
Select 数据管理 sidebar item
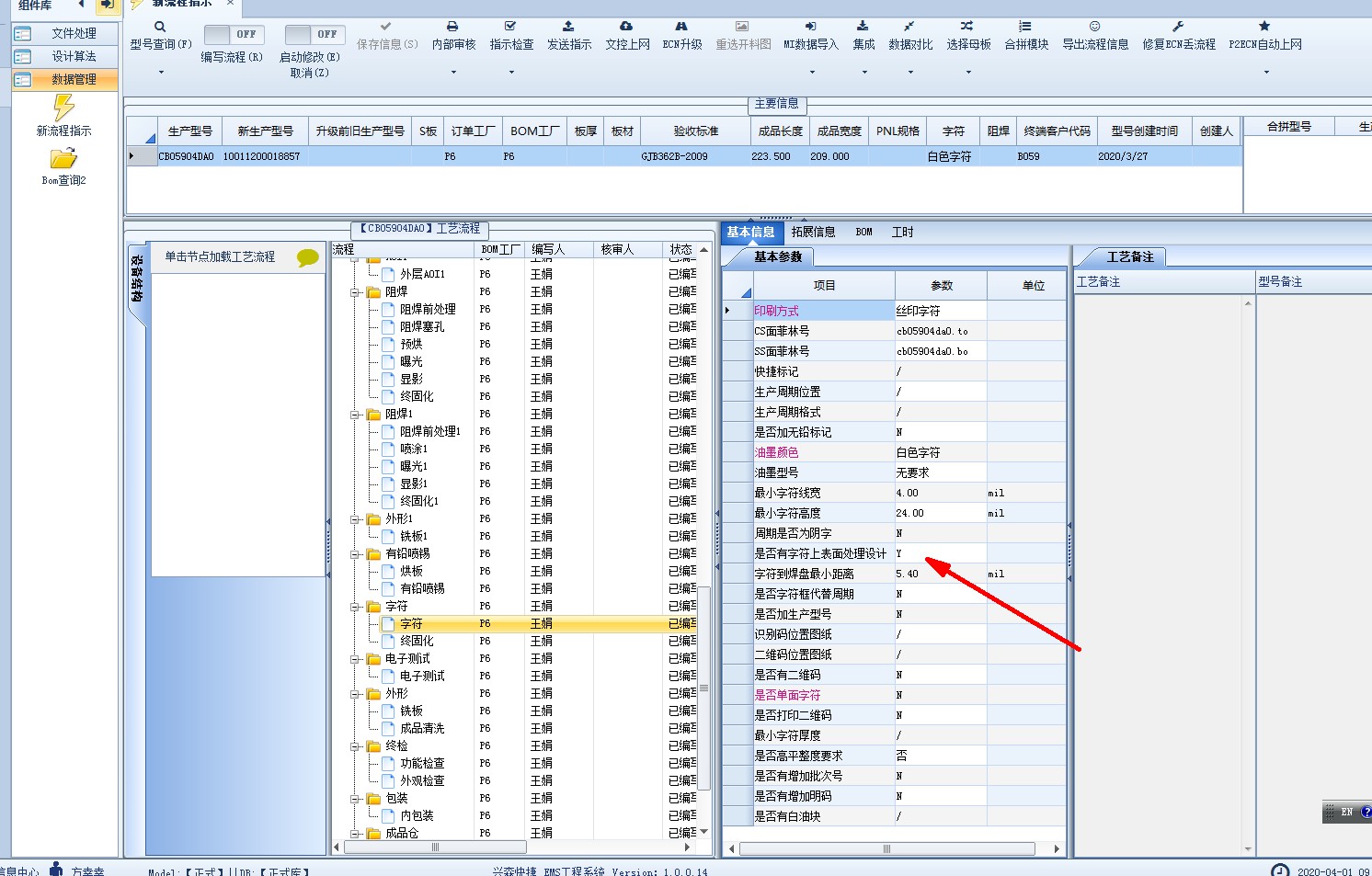click(x=65, y=80)
